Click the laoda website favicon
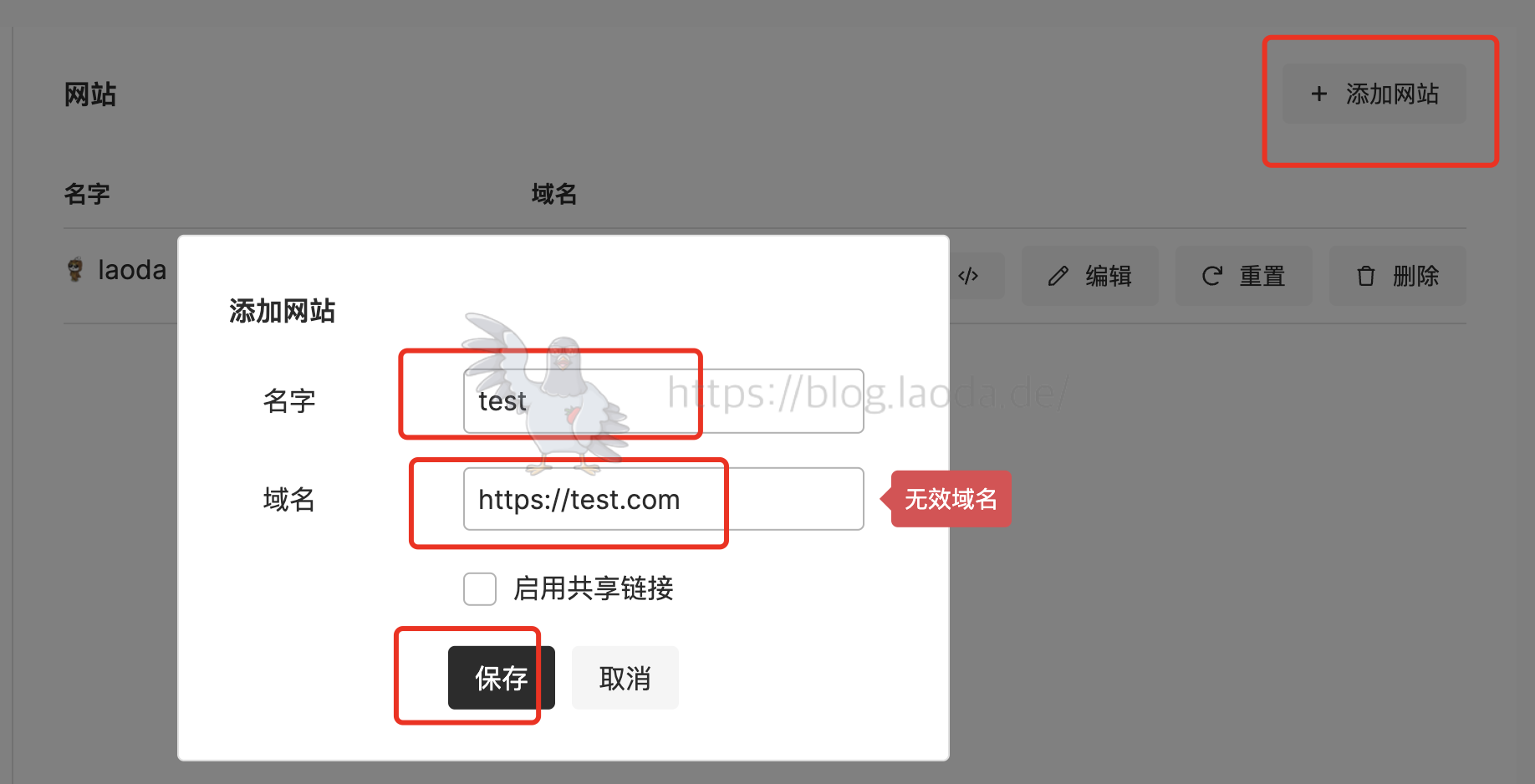This screenshot has width=1535, height=784. coord(75,269)
